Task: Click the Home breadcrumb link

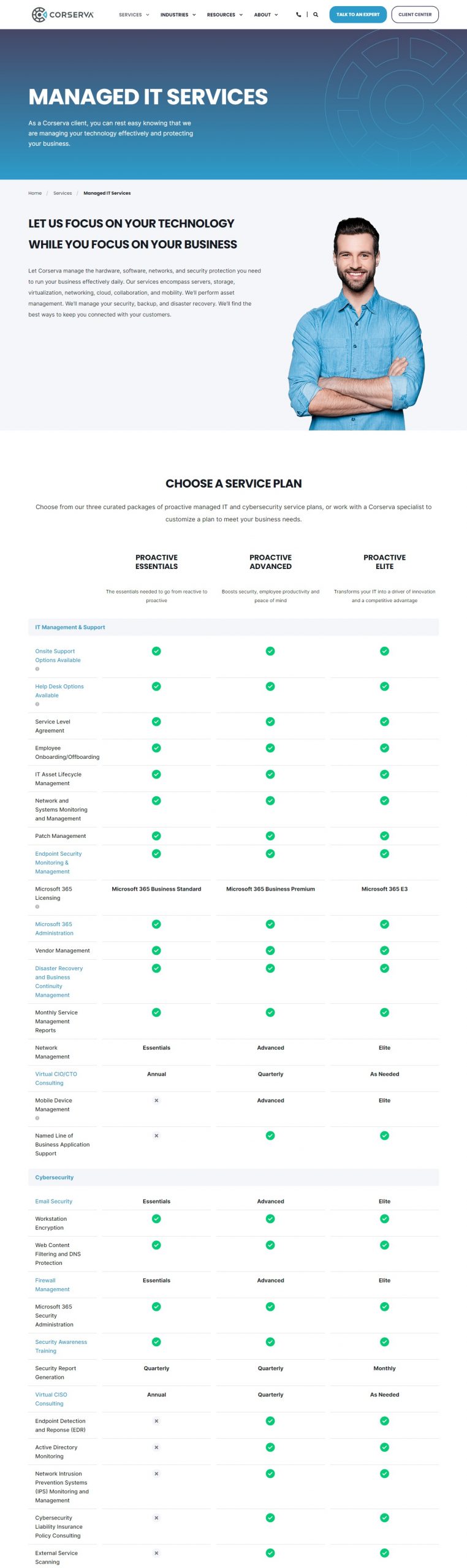Action: 35,193
